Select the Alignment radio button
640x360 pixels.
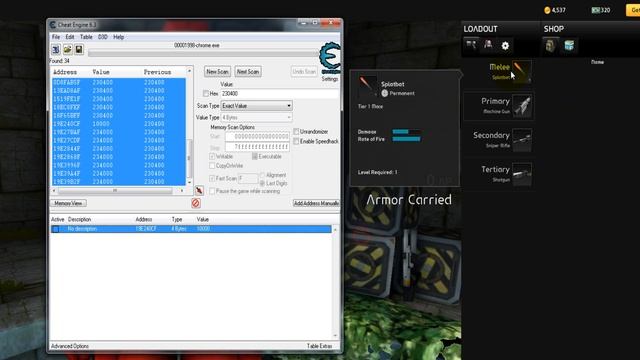262,175
